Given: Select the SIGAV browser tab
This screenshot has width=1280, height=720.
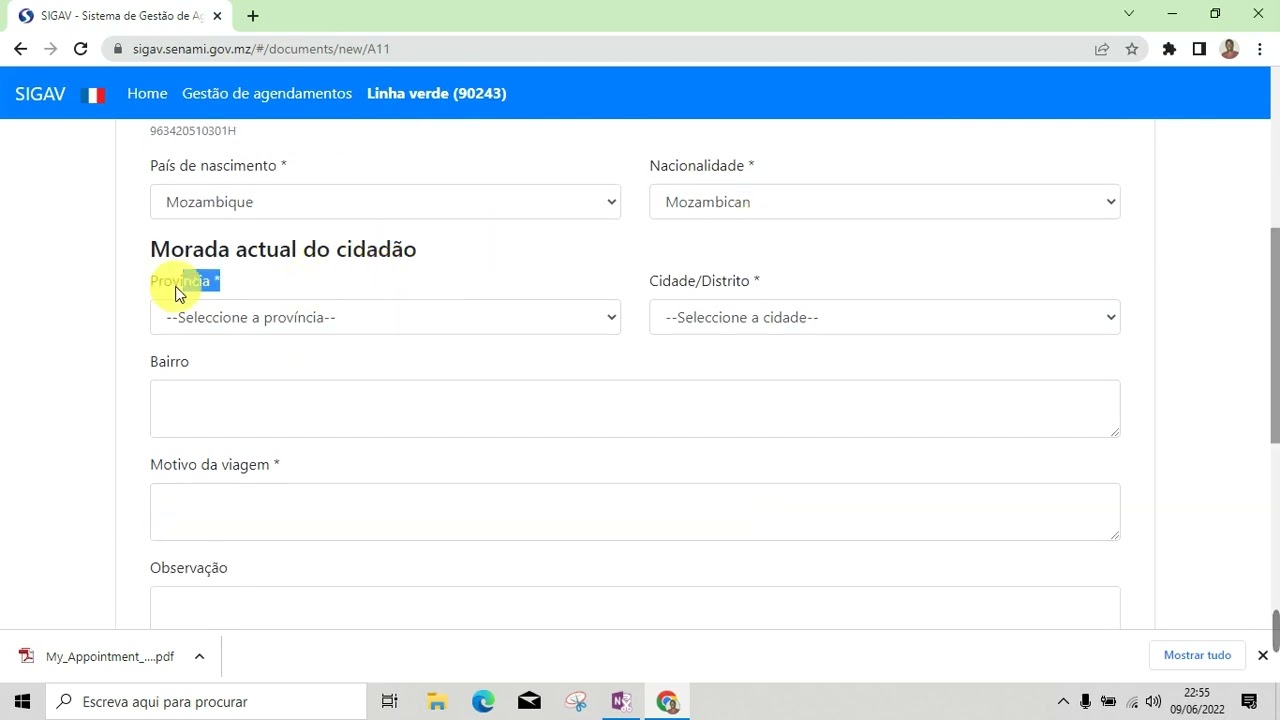Looking at the screenshot, I should pyautogui.click(x=120, y=16).
